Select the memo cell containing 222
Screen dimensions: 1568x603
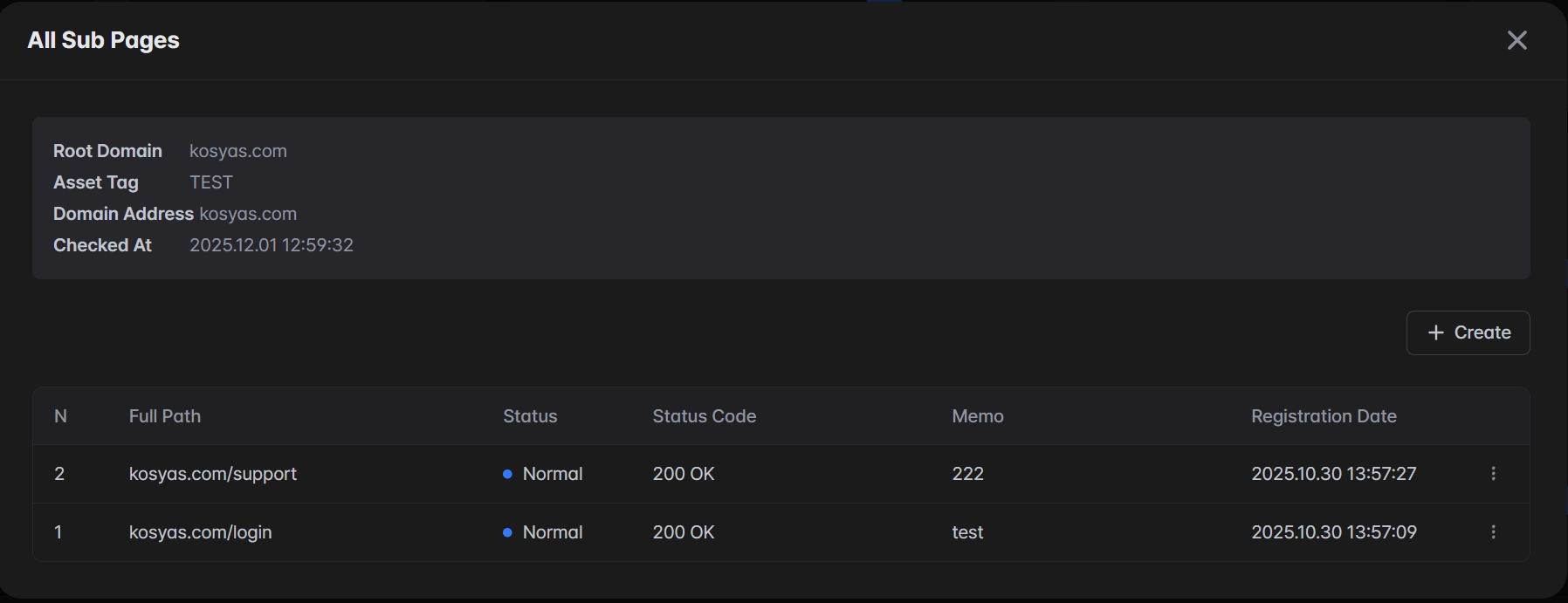967,474
